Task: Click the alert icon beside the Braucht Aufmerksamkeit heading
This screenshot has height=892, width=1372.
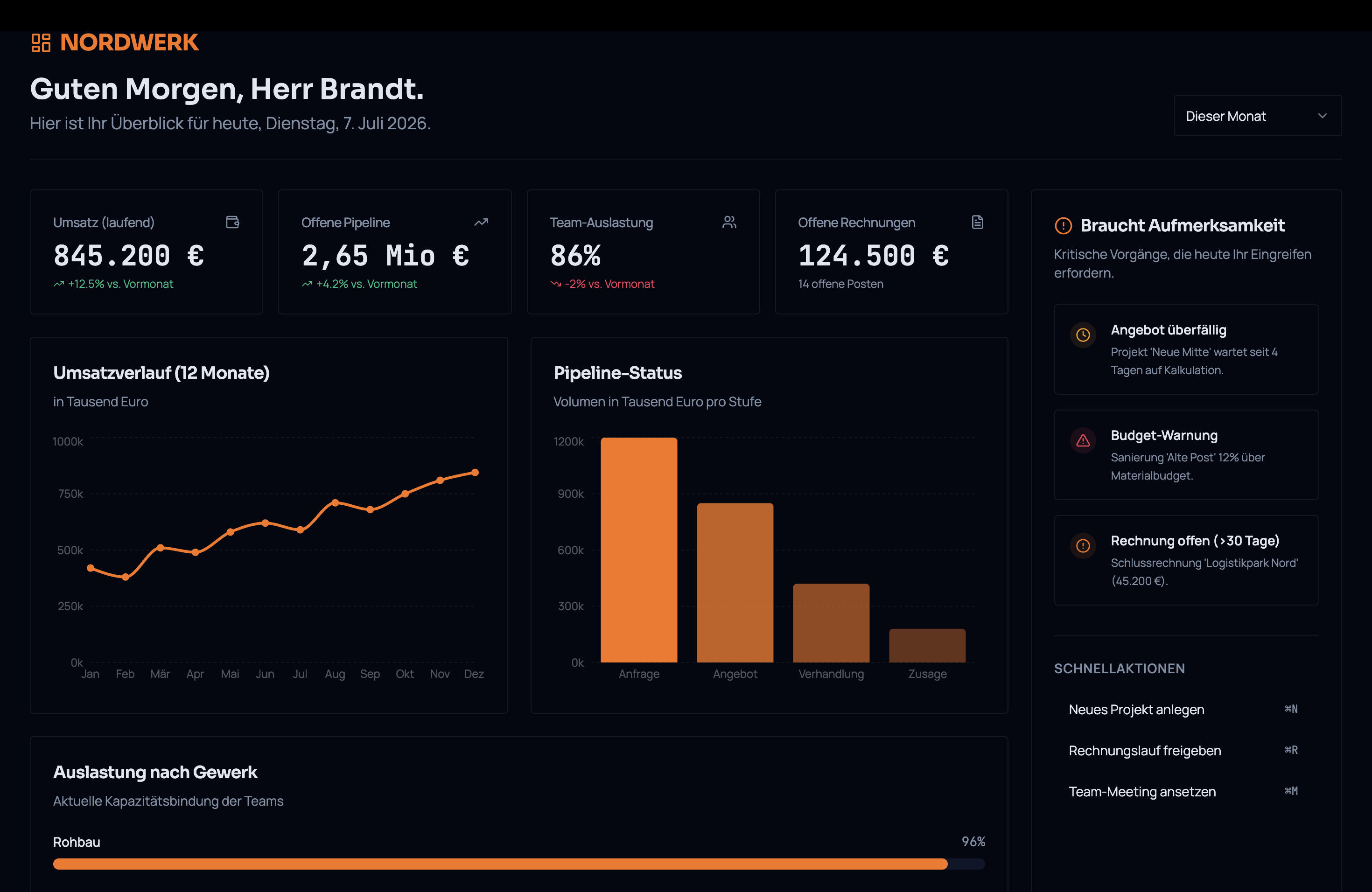Action: (1063, 225)
